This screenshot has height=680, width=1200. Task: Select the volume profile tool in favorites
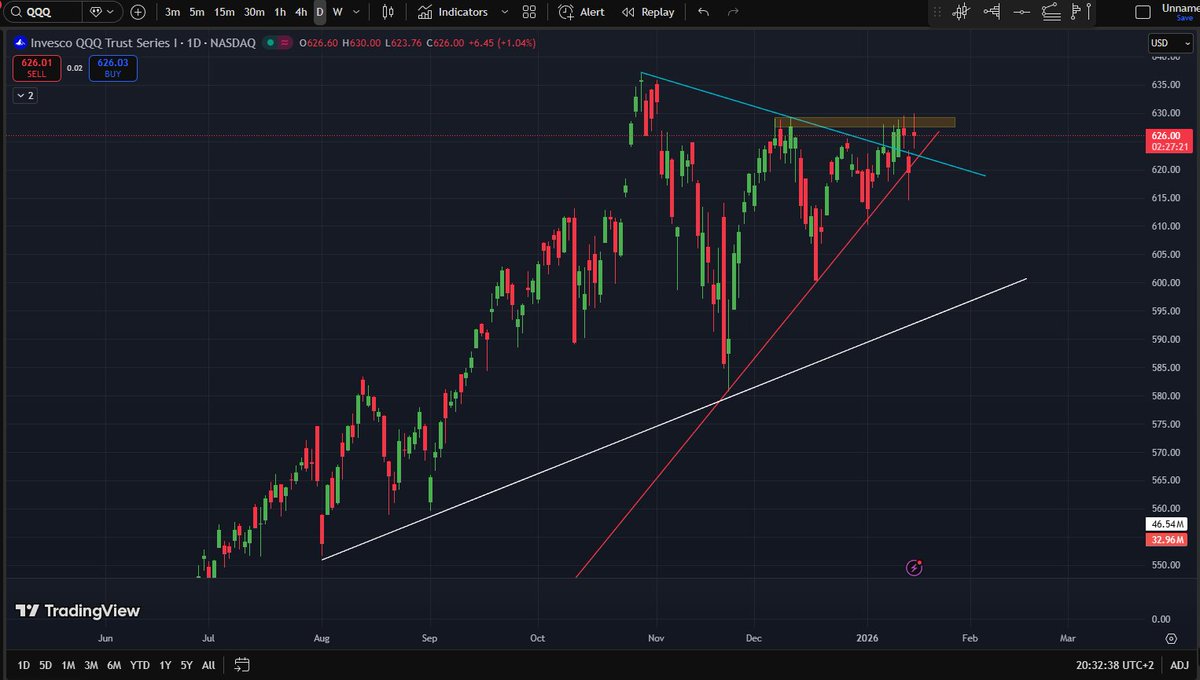pyautogui.click(x=991, y=12)
